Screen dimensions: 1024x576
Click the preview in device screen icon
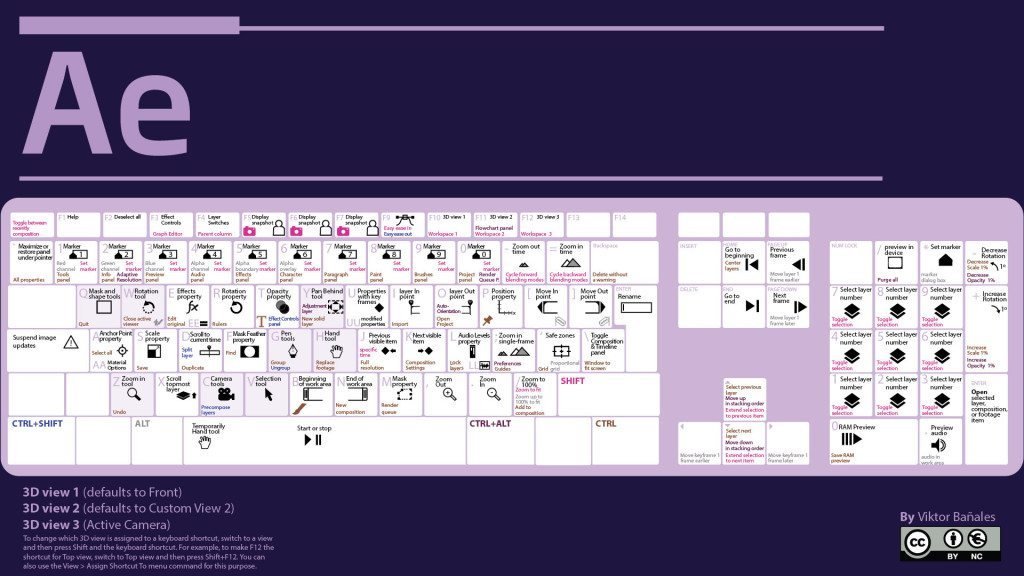[x=895, y=263]
